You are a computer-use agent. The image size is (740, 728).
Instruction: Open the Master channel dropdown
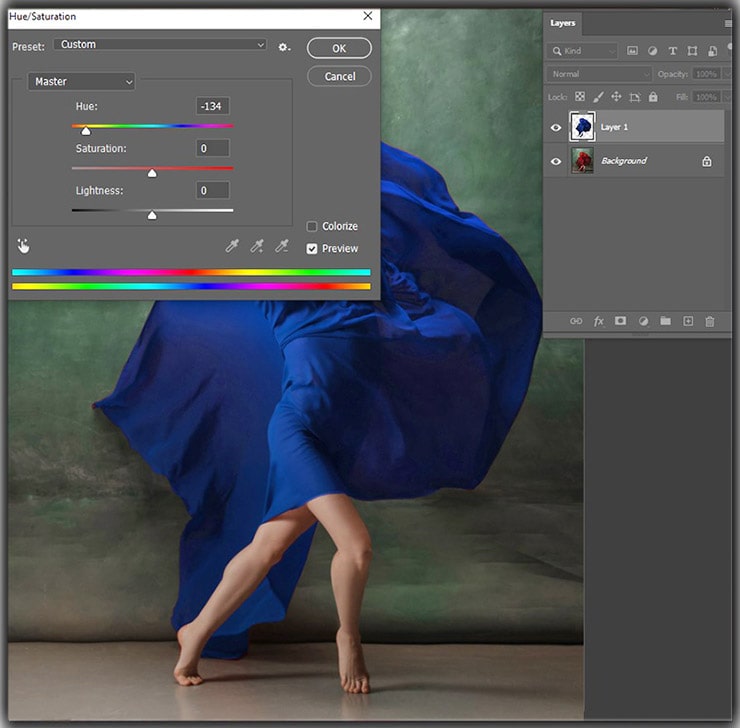coord(82,82)
